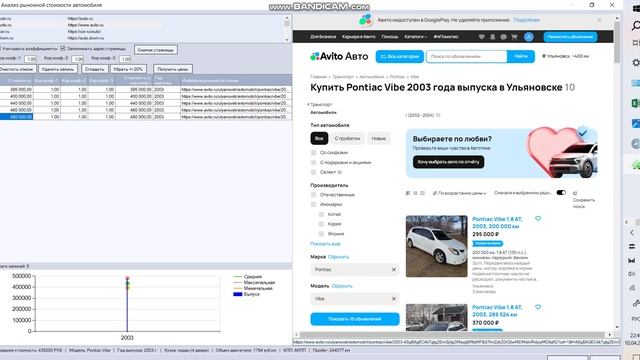Open #яПомогаю menu item

pyautogui.click(x=446, y=37)
